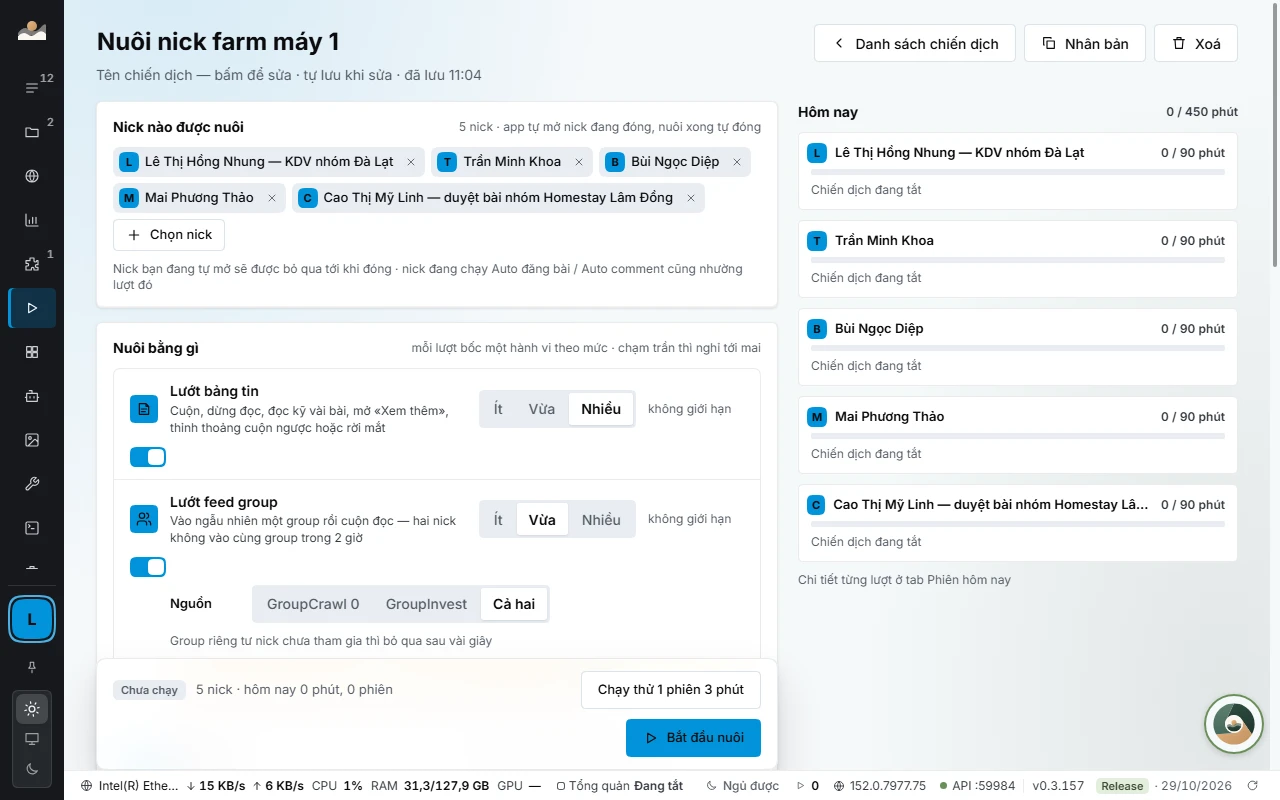
Task: Click the pin icon in the sidebar
Action: pyautogui.click(x=32, y=666)
